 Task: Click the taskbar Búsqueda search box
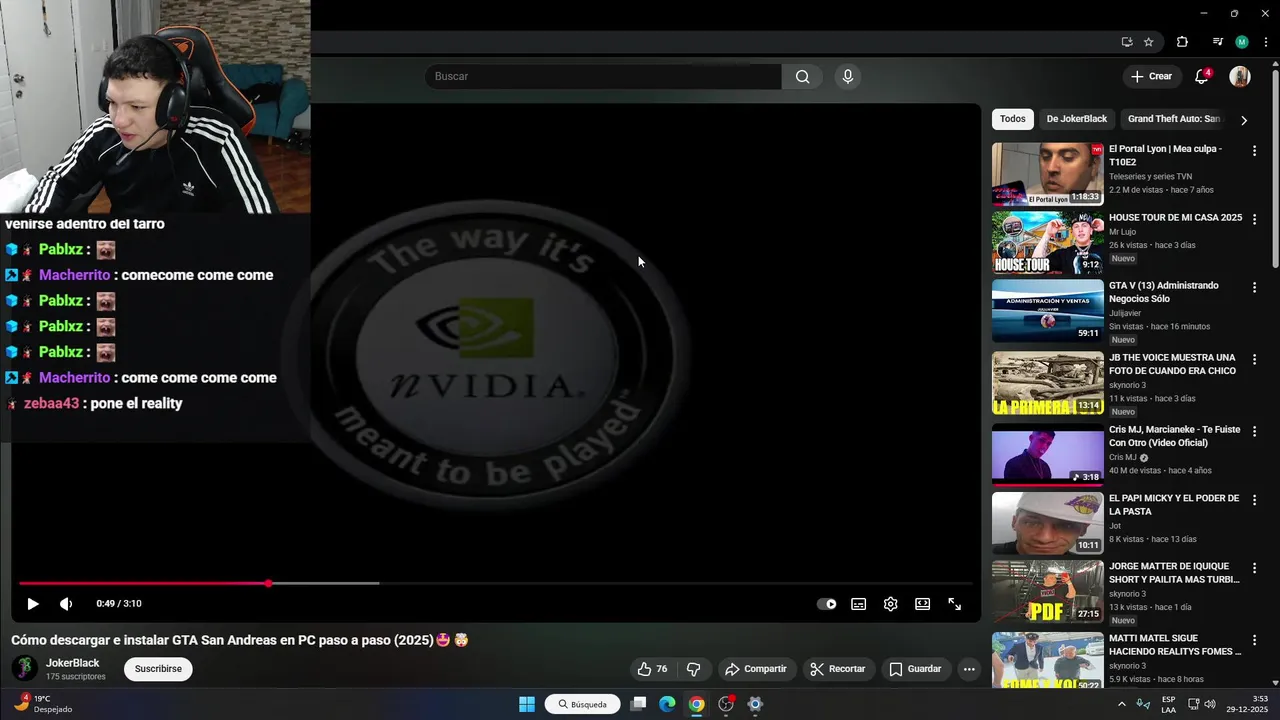coord(583,704)
